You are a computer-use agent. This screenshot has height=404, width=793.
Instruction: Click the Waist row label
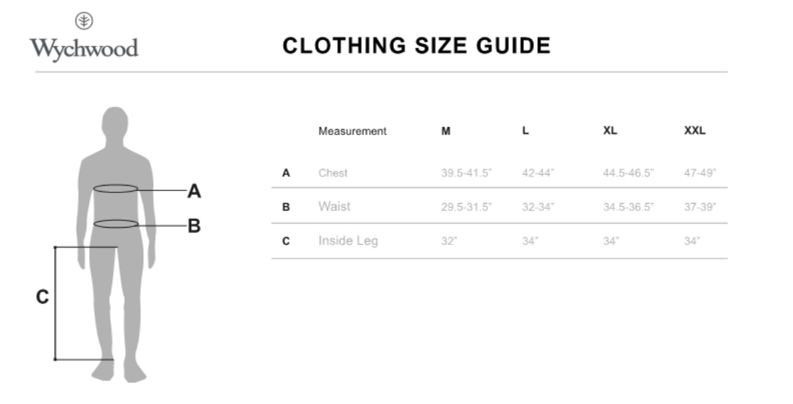[x=334, y=207]
